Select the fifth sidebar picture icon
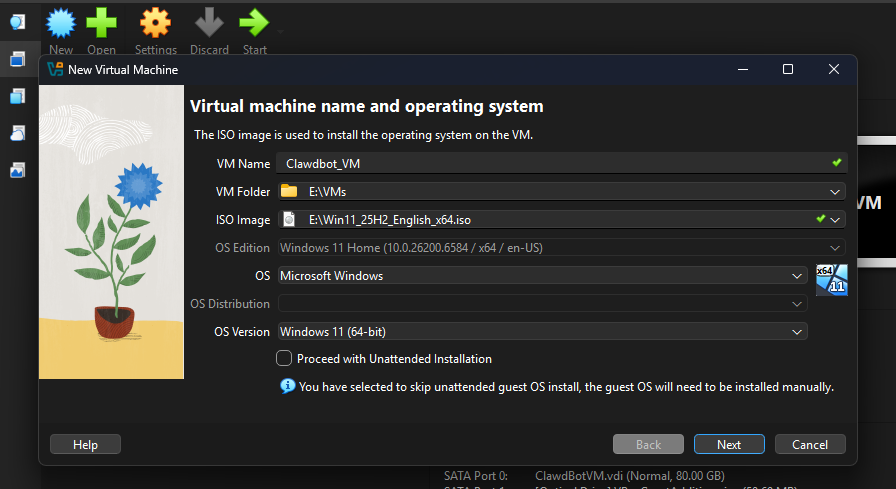896x489 pixels. point(18,170)
